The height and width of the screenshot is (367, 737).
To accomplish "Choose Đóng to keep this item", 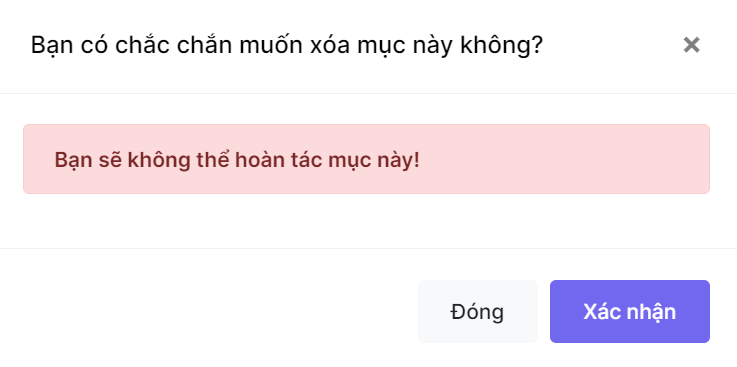I will tap(478, 312).
